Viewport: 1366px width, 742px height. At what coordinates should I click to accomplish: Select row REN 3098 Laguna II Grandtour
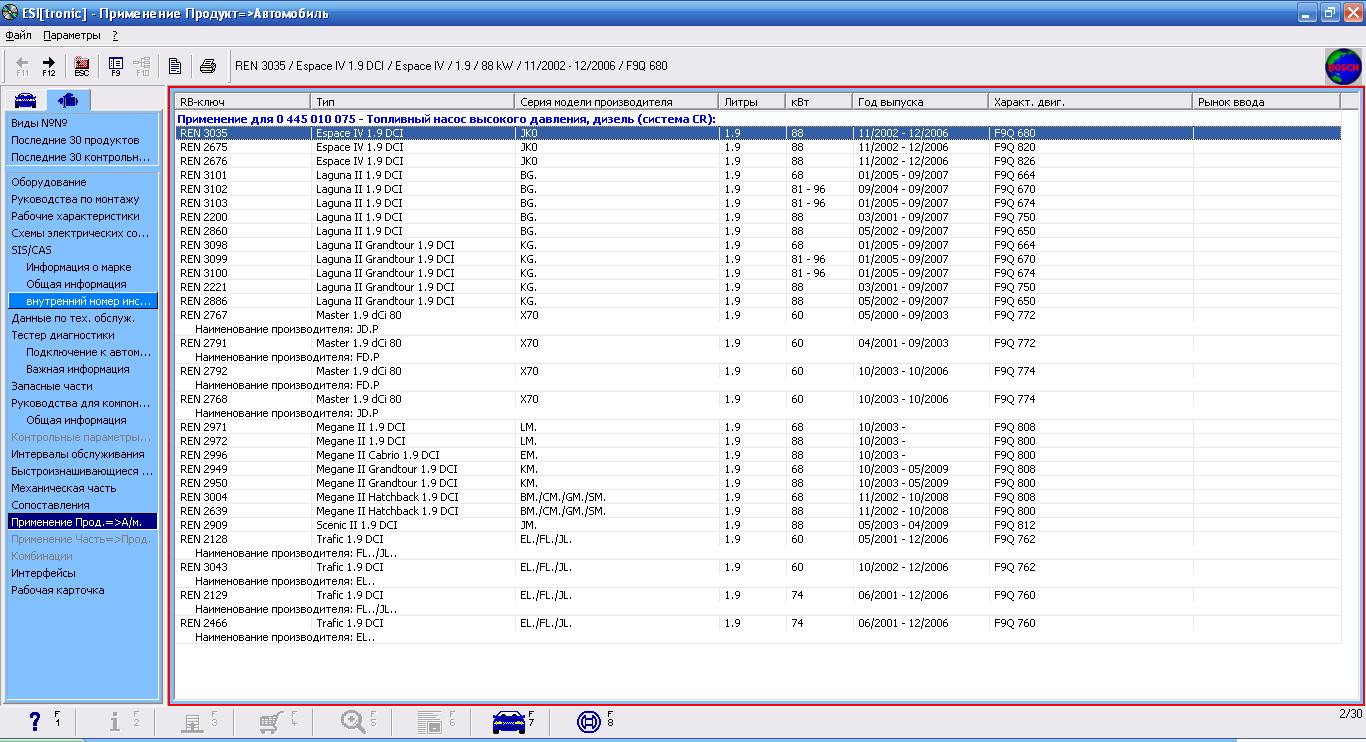click(x=758, y=245)
